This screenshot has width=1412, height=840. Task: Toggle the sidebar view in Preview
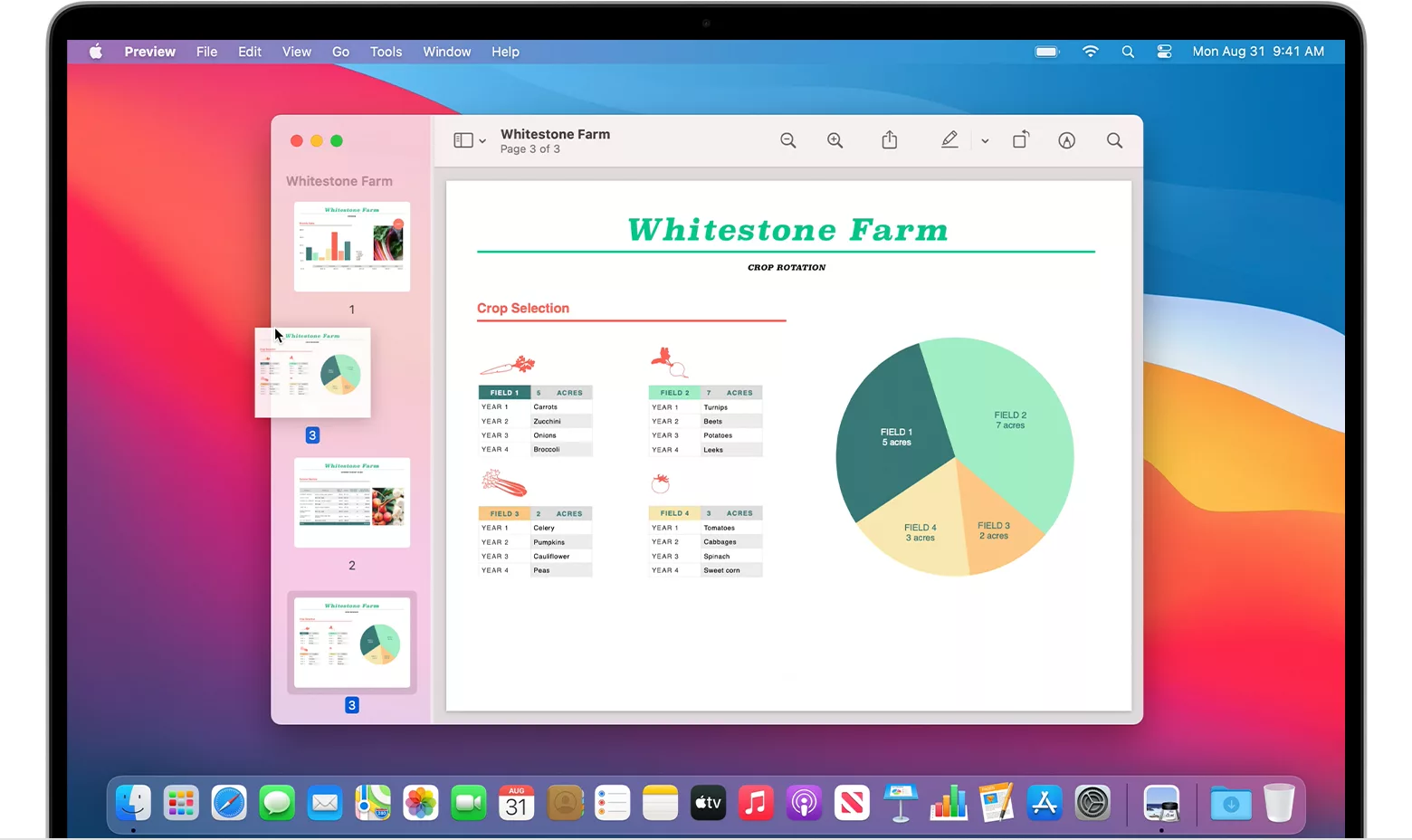463,140
